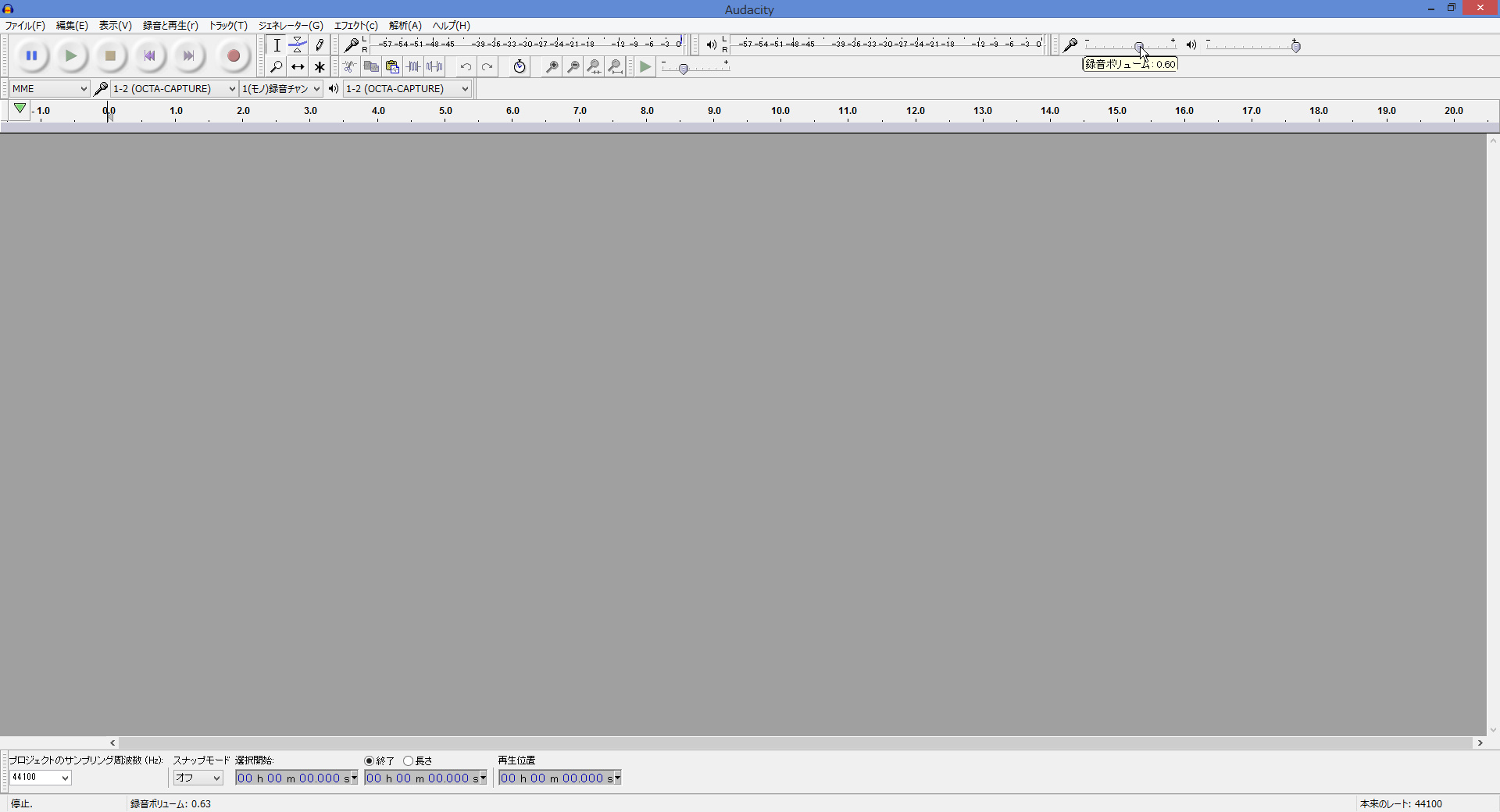This screenshot has height=812, width=1500.
Task: Select the 長さ radio button
Action: tap(409, 761)
